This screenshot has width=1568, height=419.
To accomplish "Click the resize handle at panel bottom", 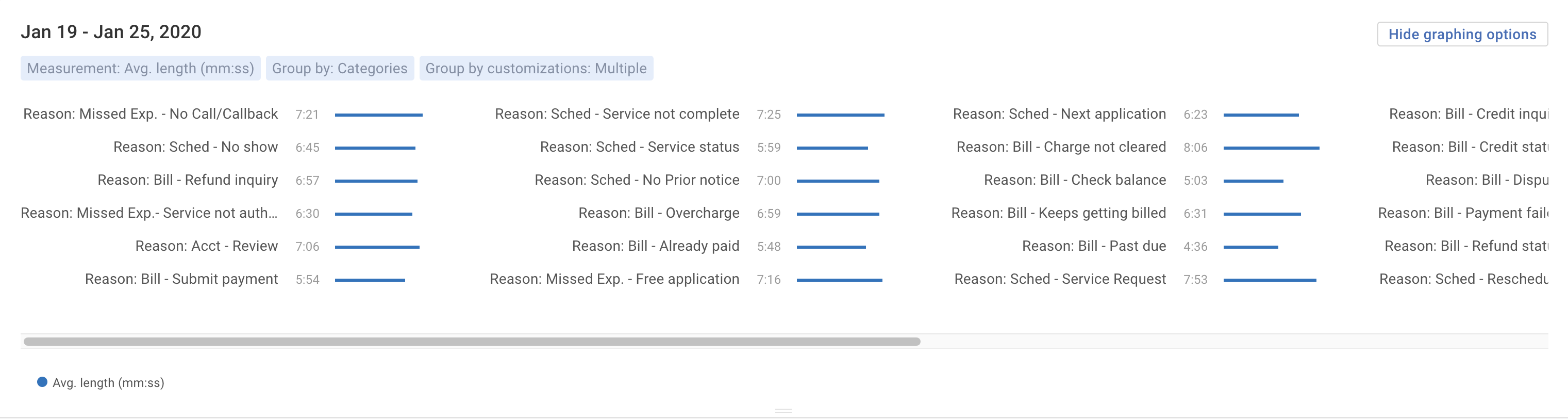I will tap(783, 411).
